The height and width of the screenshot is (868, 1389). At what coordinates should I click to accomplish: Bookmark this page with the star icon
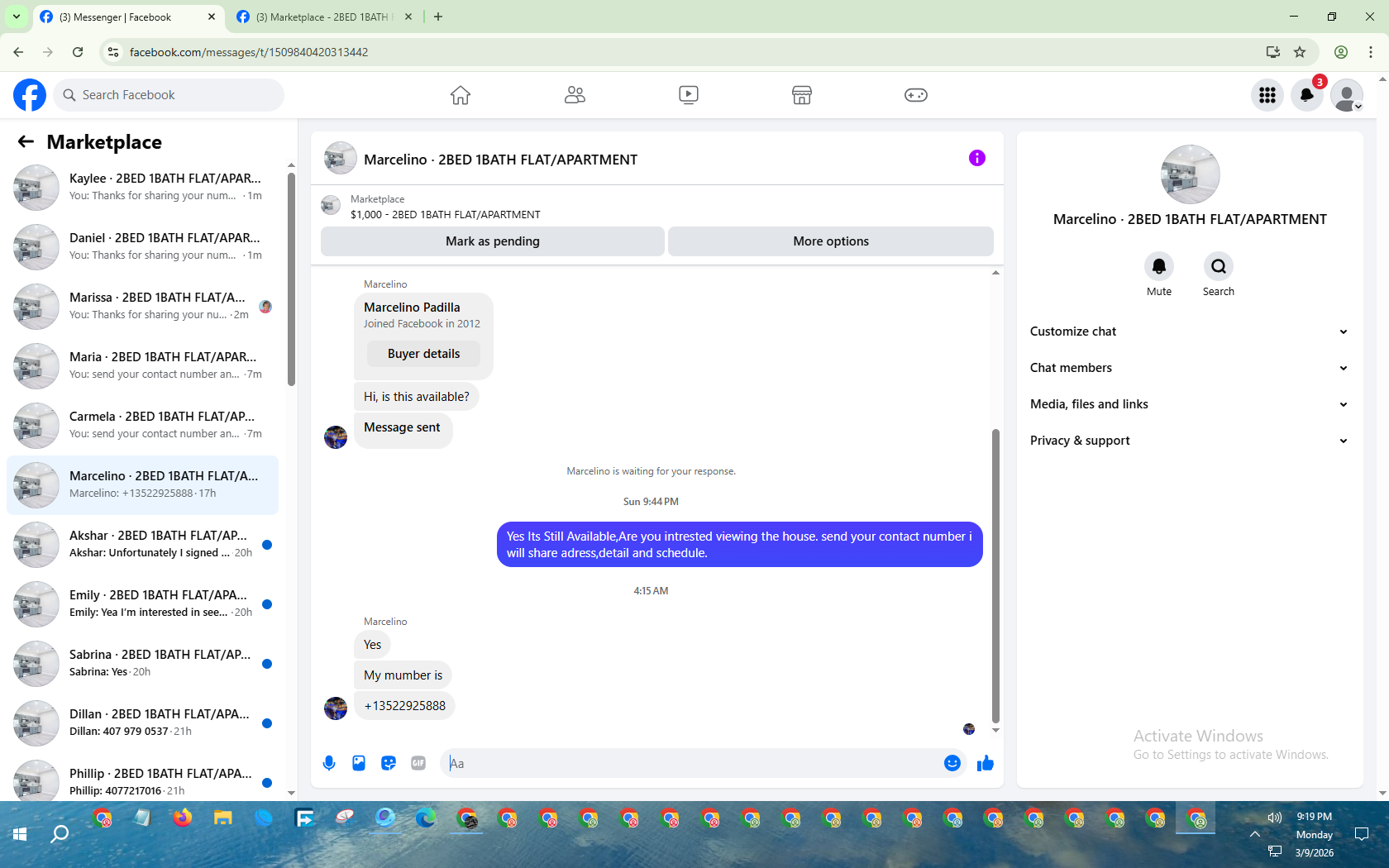(1300, 52)
